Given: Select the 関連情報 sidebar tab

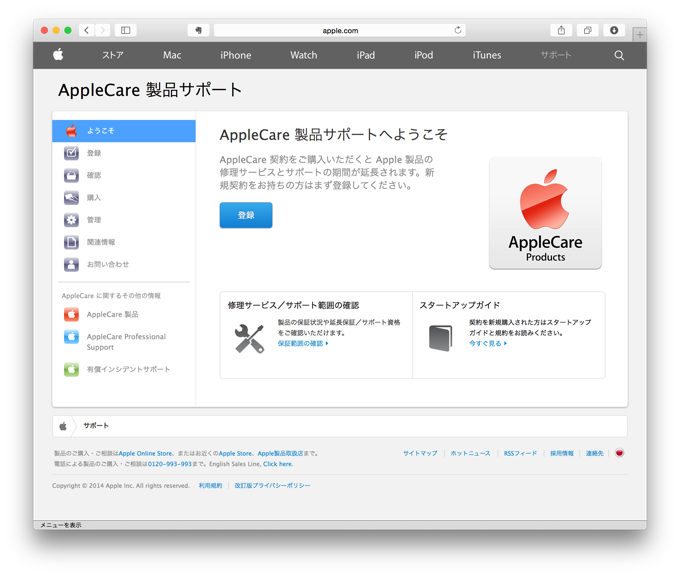Looking at the screenshot, I should point(124,242).
